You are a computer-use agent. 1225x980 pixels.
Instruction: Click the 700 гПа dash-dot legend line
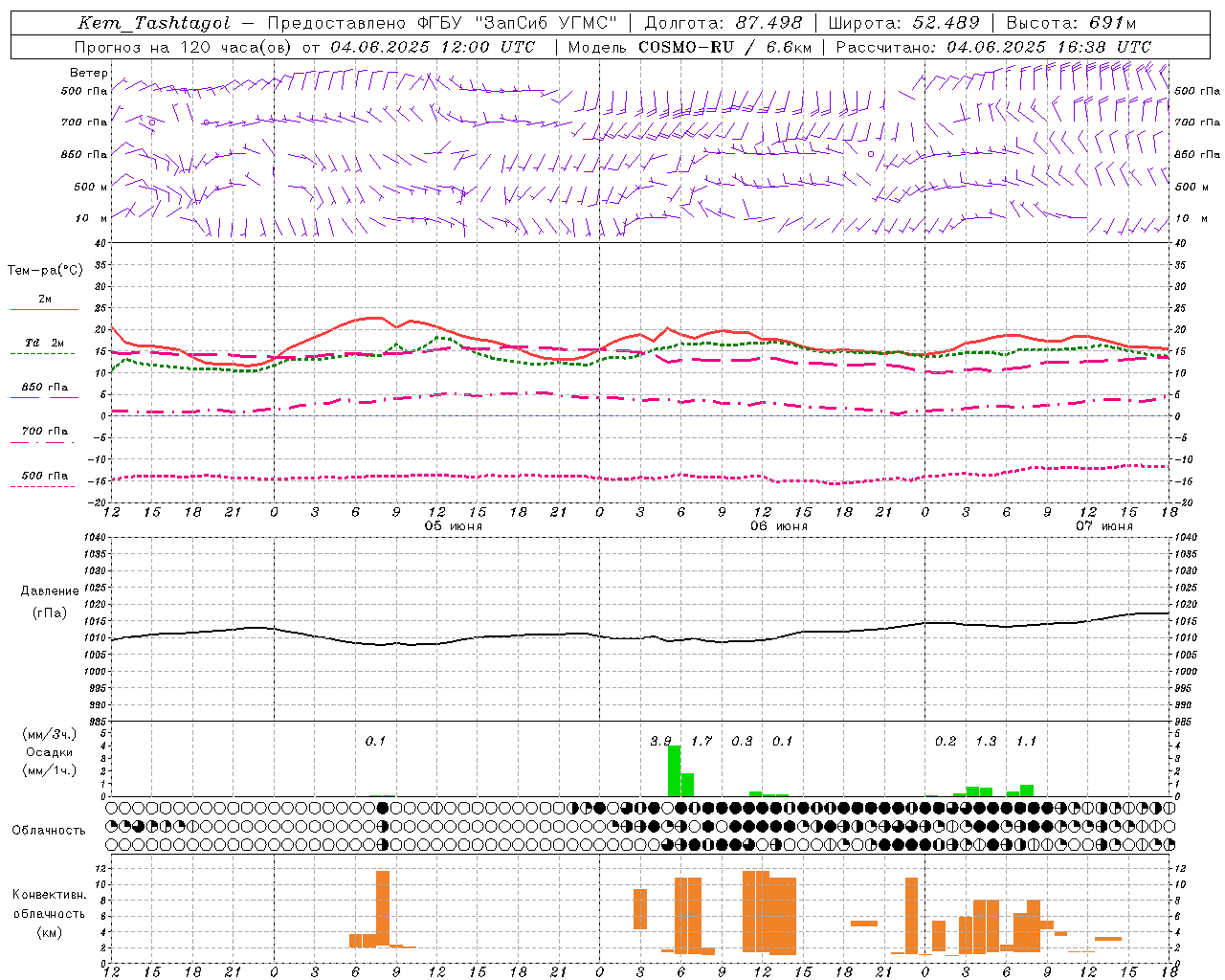click(x=42, y=442)
